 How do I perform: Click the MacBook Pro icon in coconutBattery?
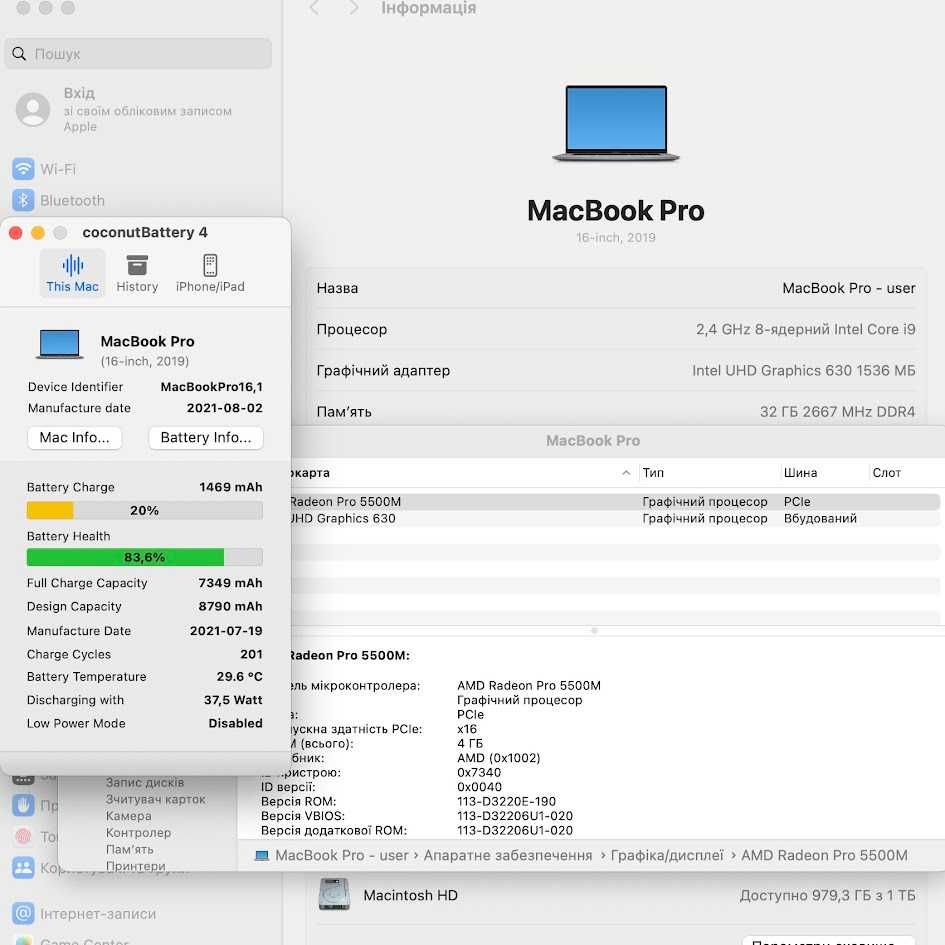(59, 344)
